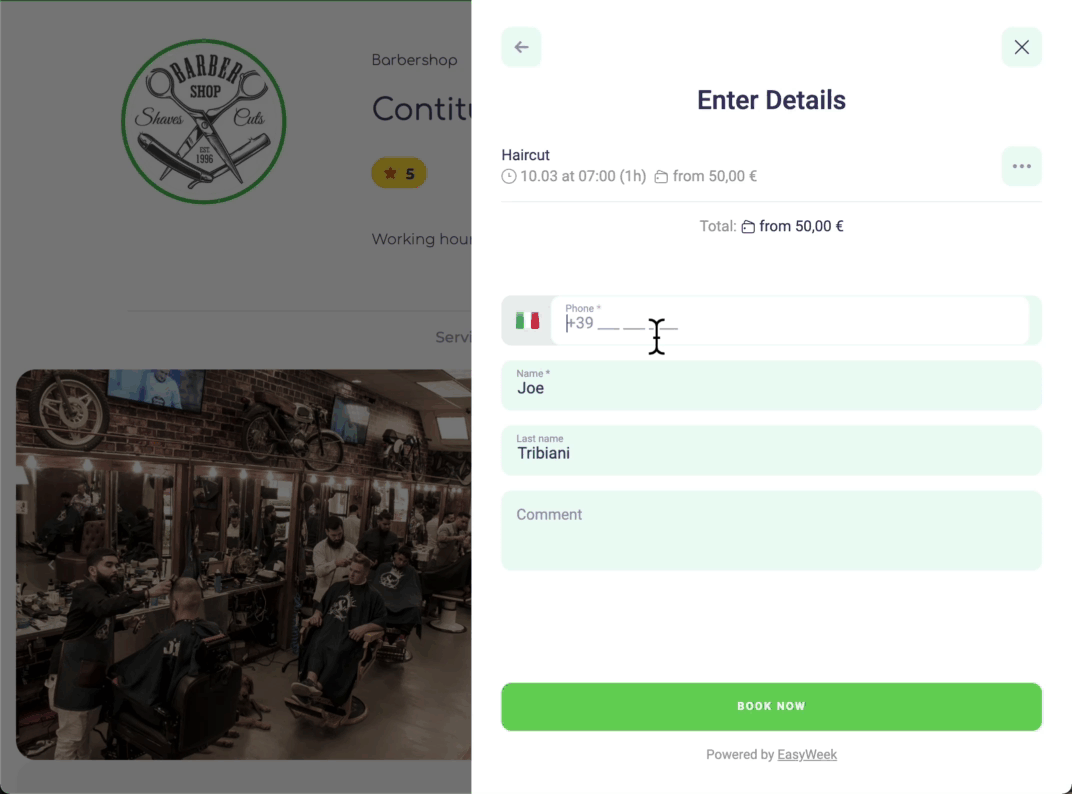Click the Comment text area

click(771, 531)
